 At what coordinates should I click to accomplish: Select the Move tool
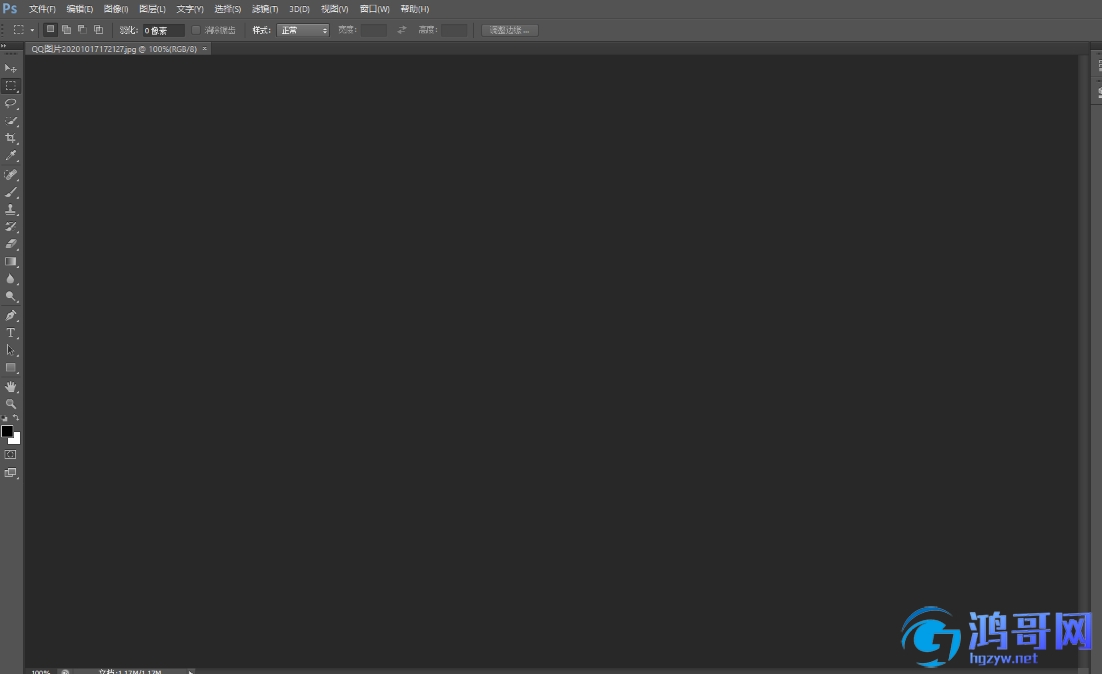[x=11, y=68]
